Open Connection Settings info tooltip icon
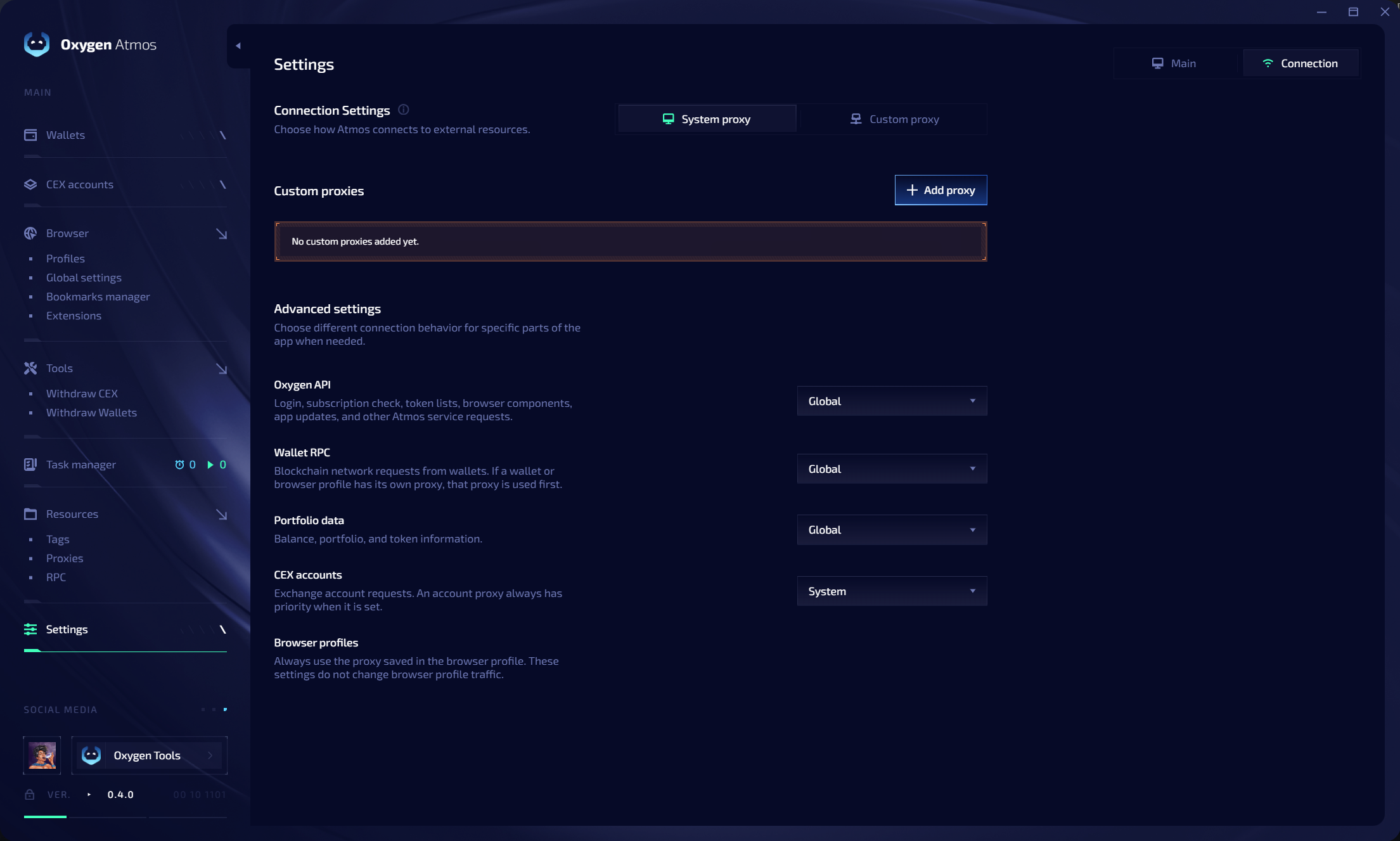The image size is (1400, 841). [x=404, y=110]
